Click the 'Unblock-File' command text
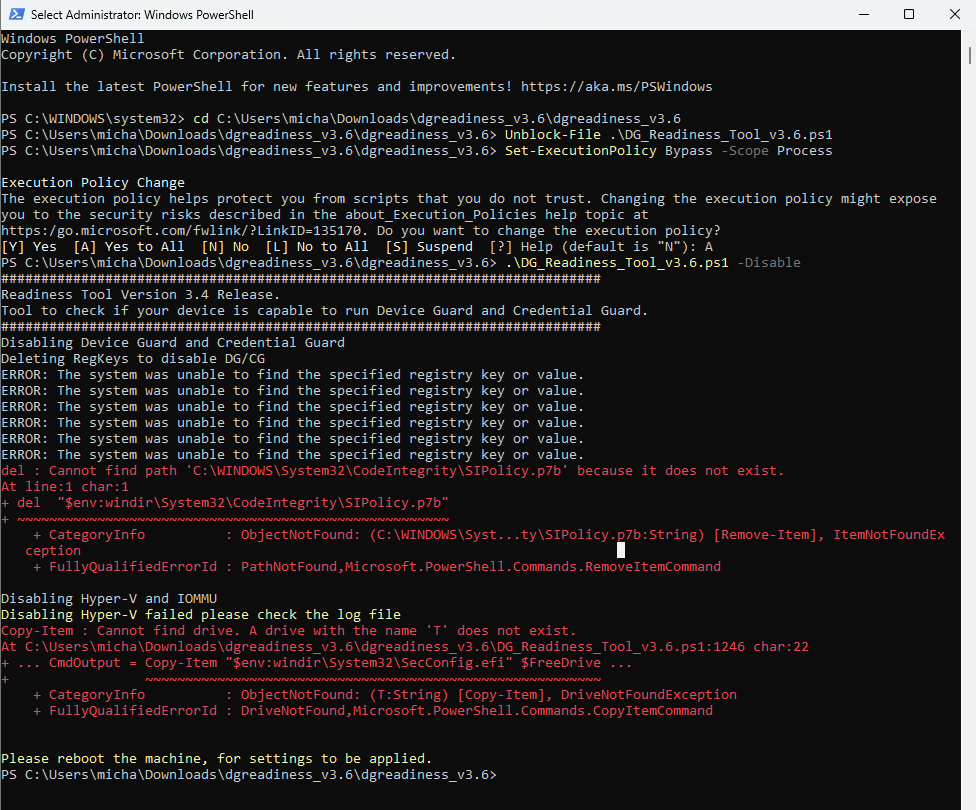Image resolution: width=976 pixels, height=810 pixels. point(552,134)
